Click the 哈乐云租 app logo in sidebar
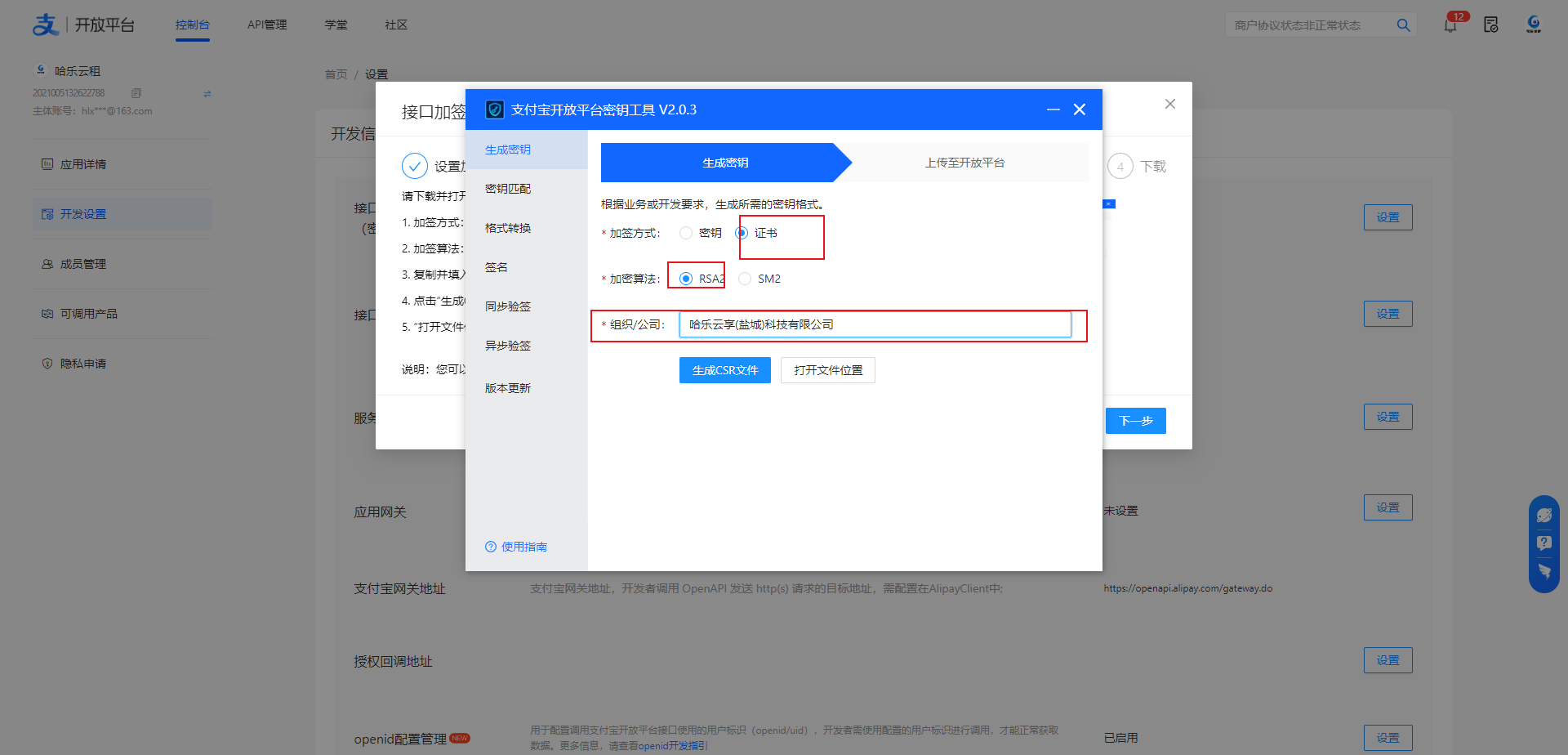This screenshot has width=1568, height=755. pos(41,70)
